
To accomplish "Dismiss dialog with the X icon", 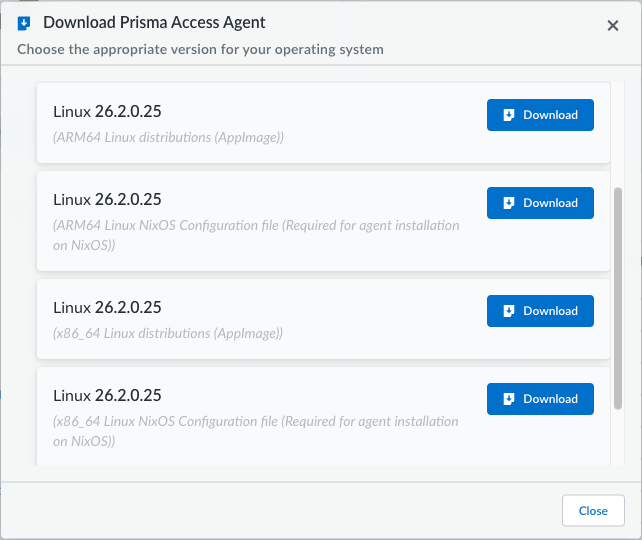I will tap(613, 26).
